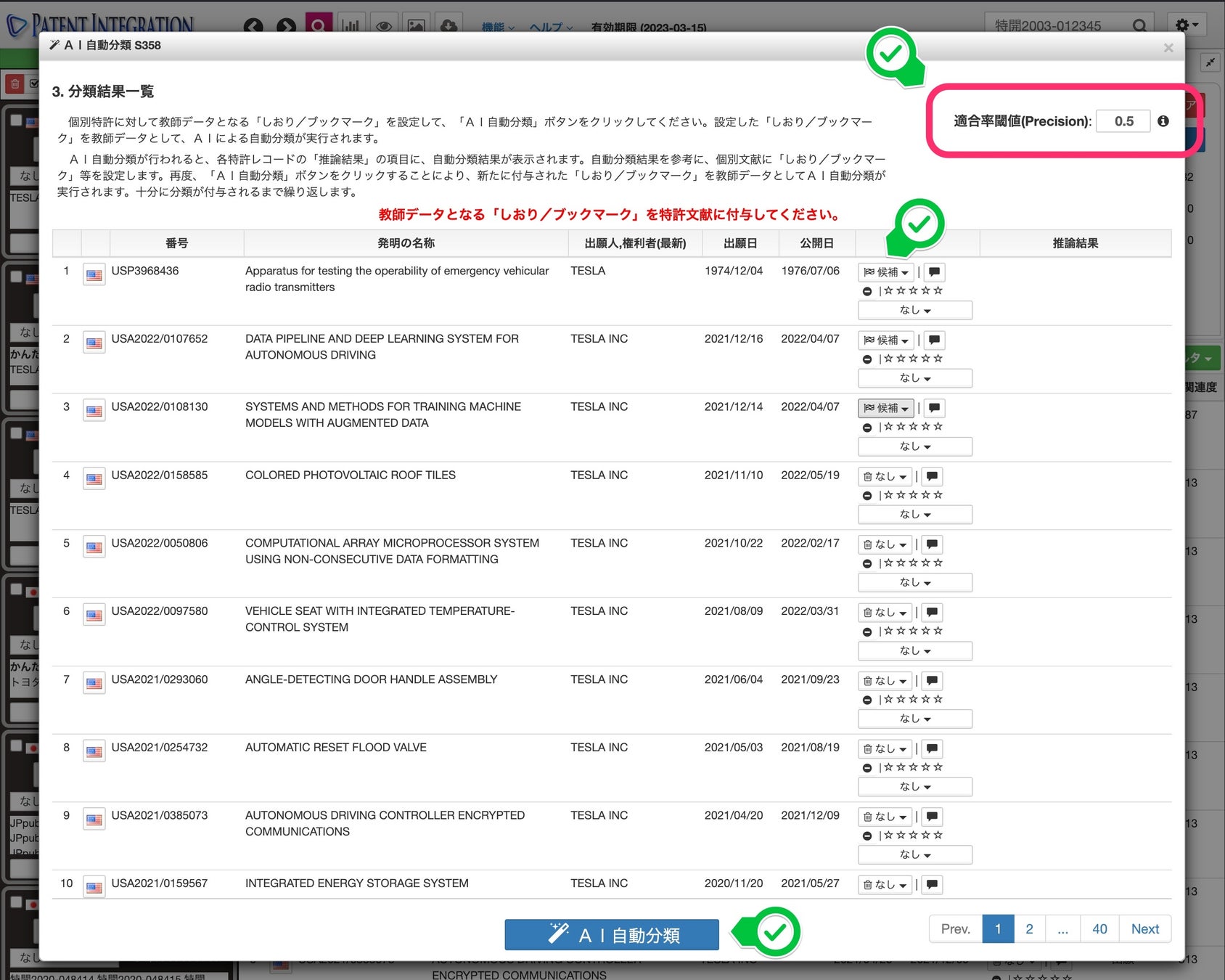Click minus-circle icon in USA2022/0108130 row
The image size is (1225, 980).
(867, 428)
